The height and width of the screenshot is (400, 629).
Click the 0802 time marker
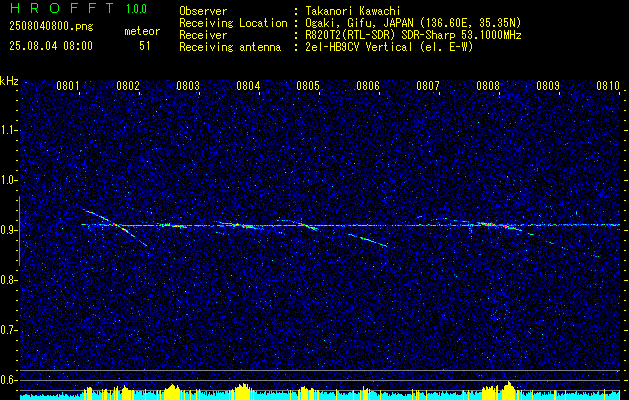click(128, 86)
